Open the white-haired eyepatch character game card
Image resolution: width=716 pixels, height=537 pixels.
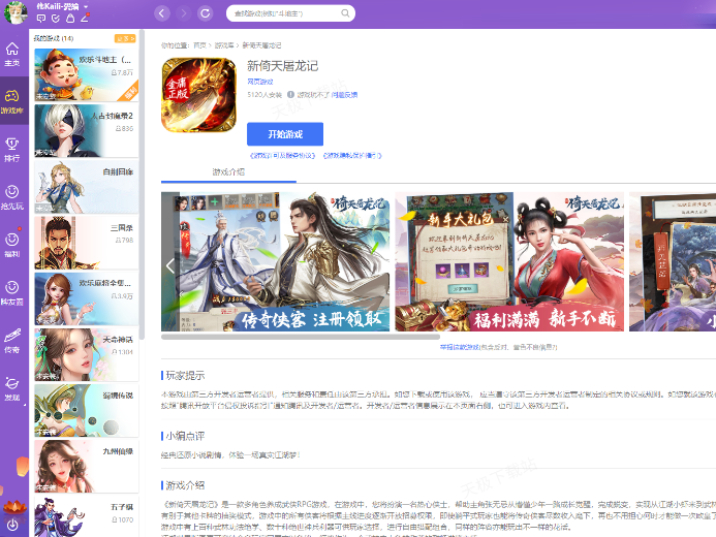coord(86,131)
